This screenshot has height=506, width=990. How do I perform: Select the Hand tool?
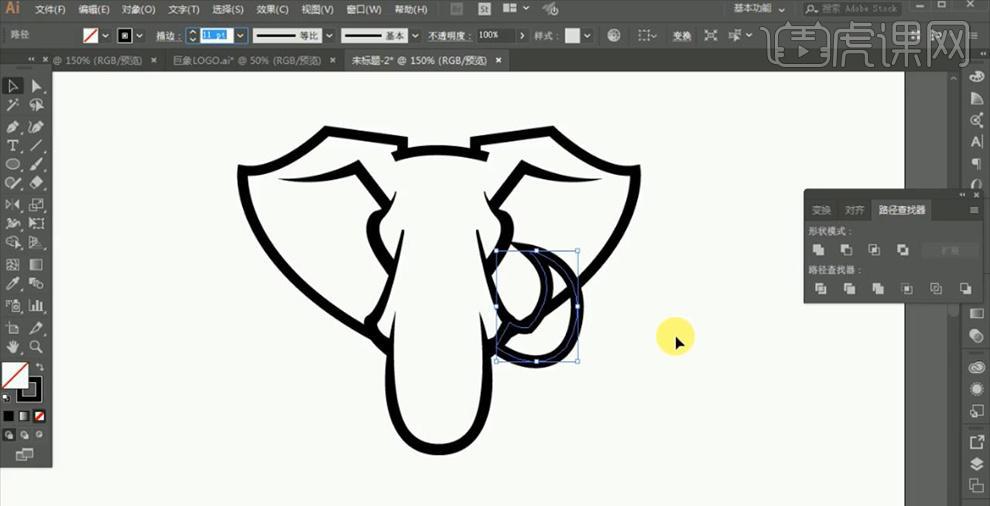[x=13, y=347]
